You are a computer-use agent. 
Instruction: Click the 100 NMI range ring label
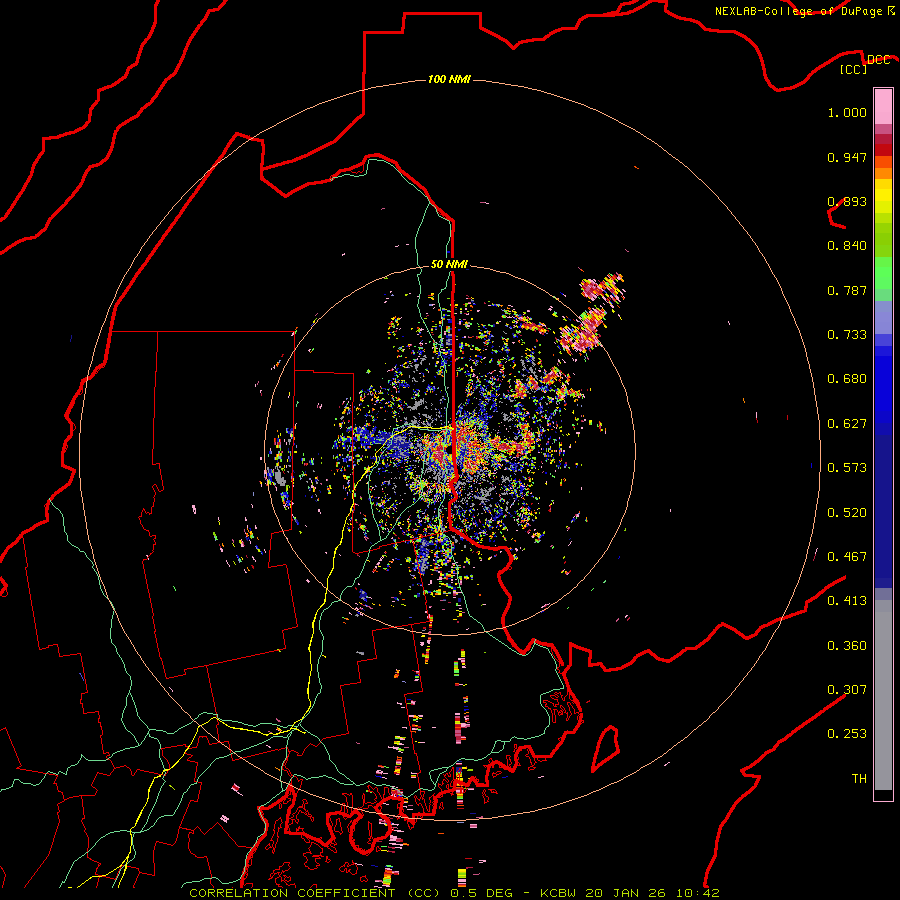coord(449,79)
